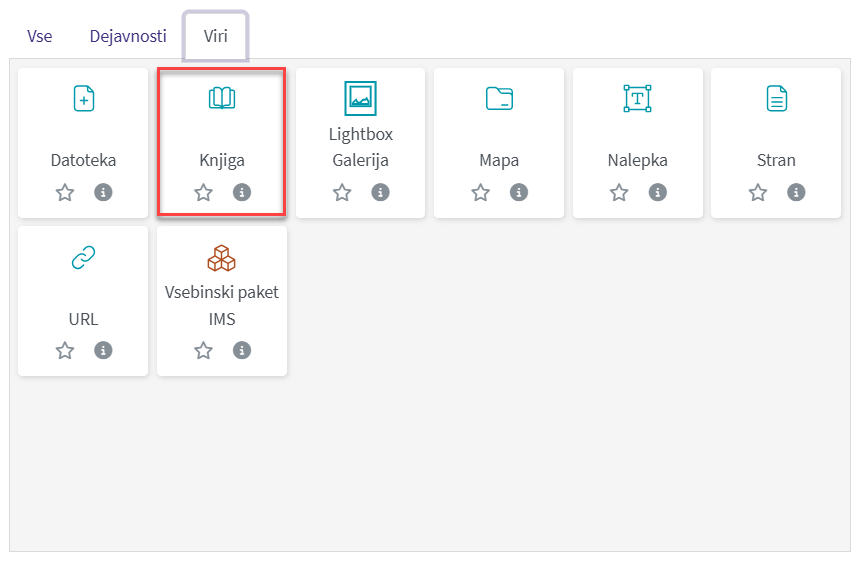Image resolution: width=862 pixels, height=562 pixels.
Task: Star Datoteka as a favourite
Action: pyautogui.click(x=65, y=193)
